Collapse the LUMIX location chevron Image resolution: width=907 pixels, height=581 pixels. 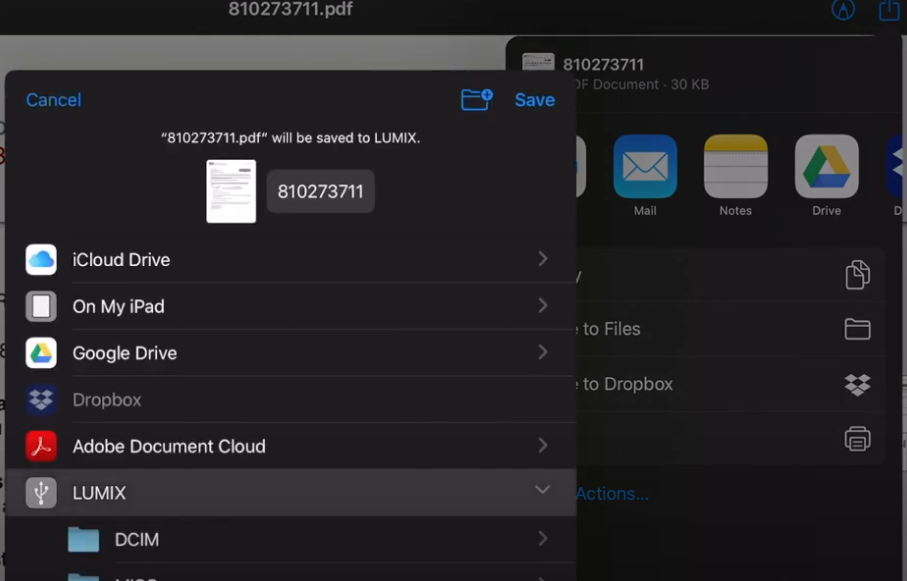point(542,490)
